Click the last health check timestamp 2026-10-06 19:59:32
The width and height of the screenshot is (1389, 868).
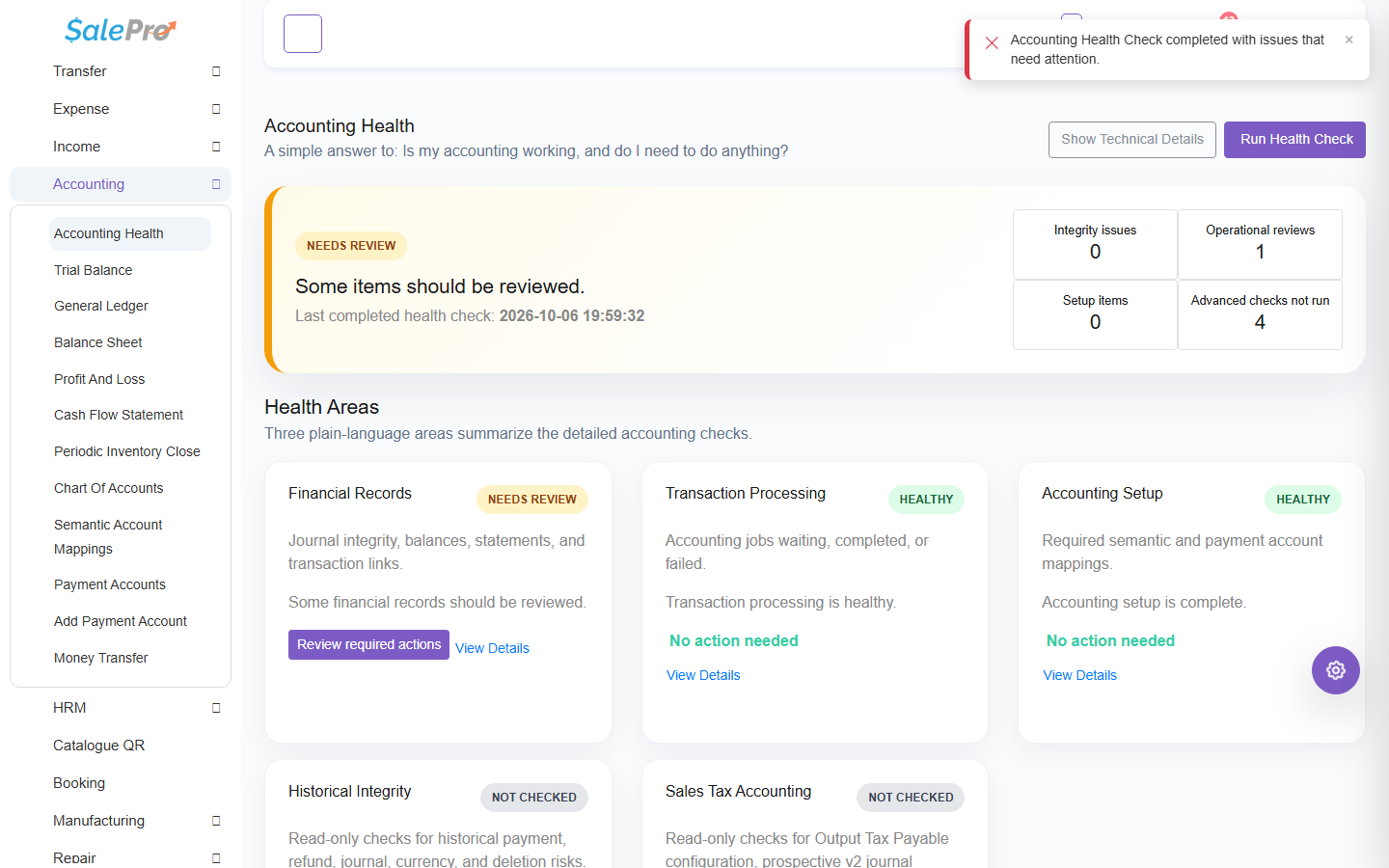coord(572,315)
